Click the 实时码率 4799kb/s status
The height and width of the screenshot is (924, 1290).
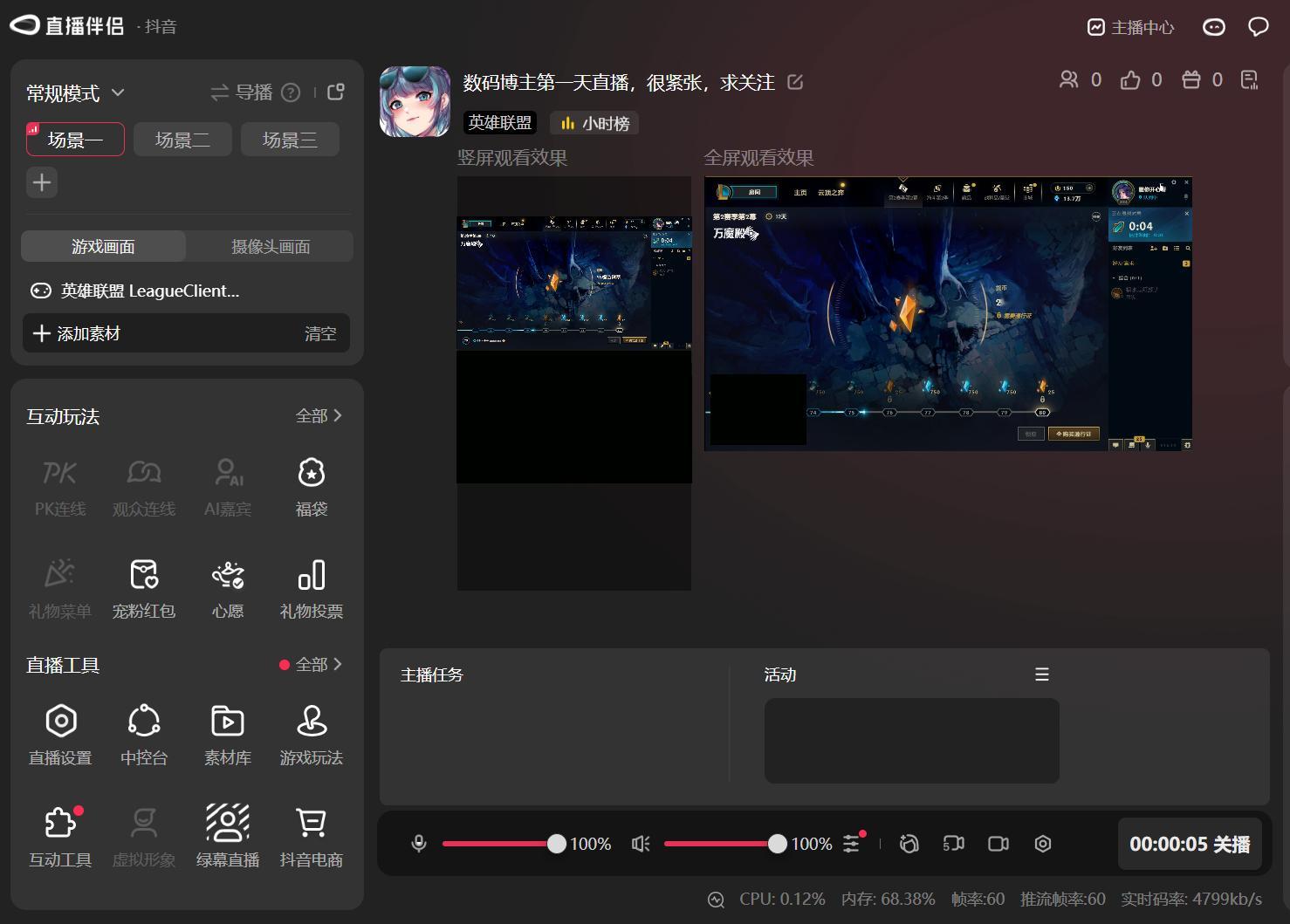tap(1191, 899)
